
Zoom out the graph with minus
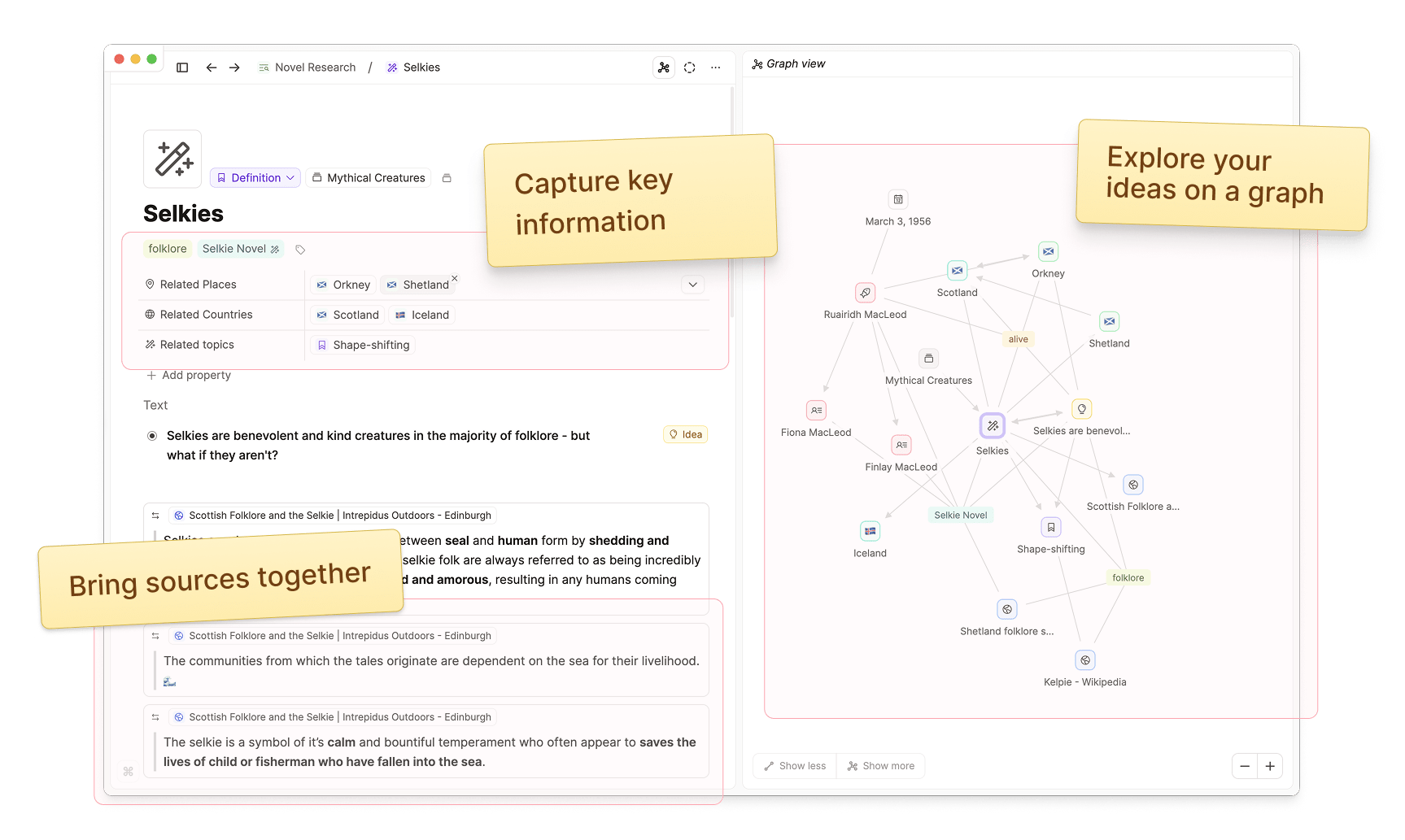click(1245, 766)
